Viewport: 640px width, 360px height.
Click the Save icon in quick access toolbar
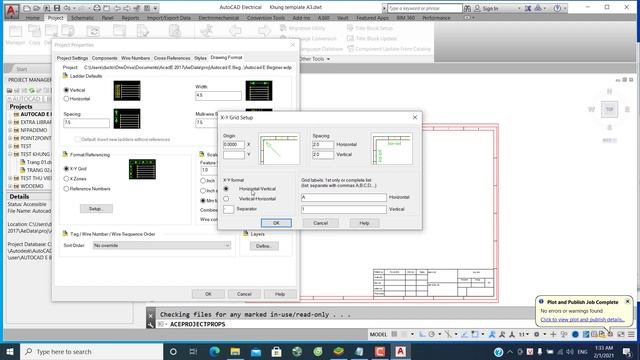(57, 8)
